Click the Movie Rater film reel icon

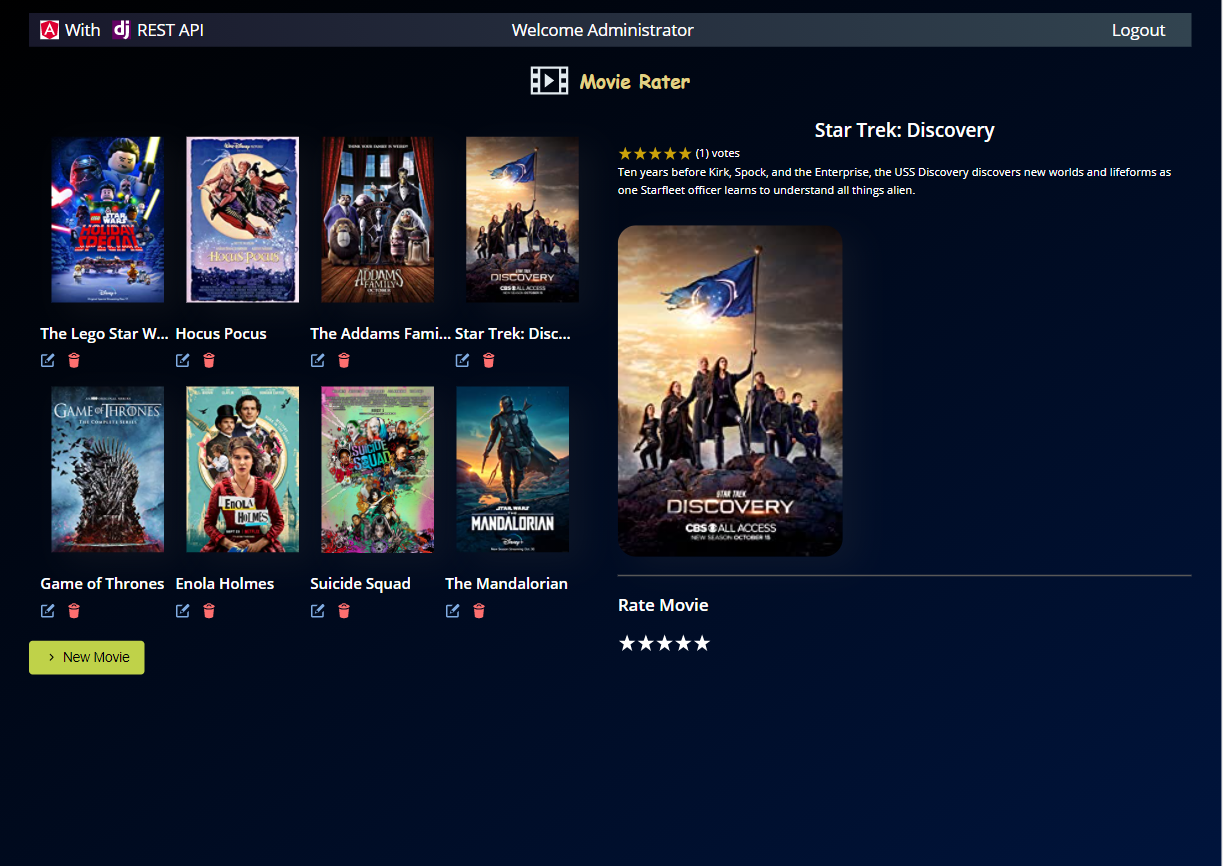(549, 80)
